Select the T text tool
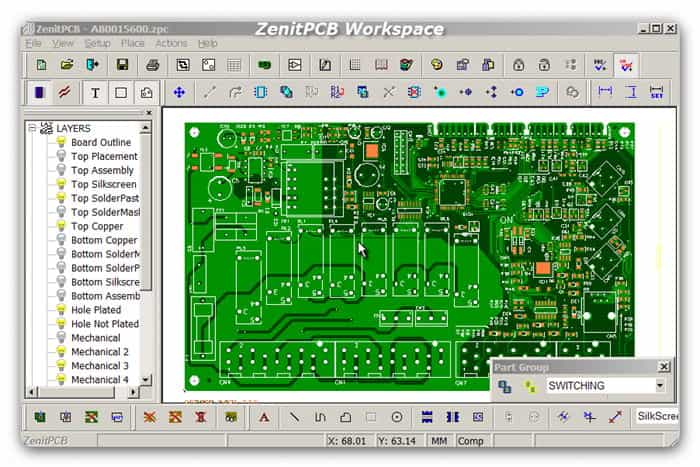 point(95,93)
